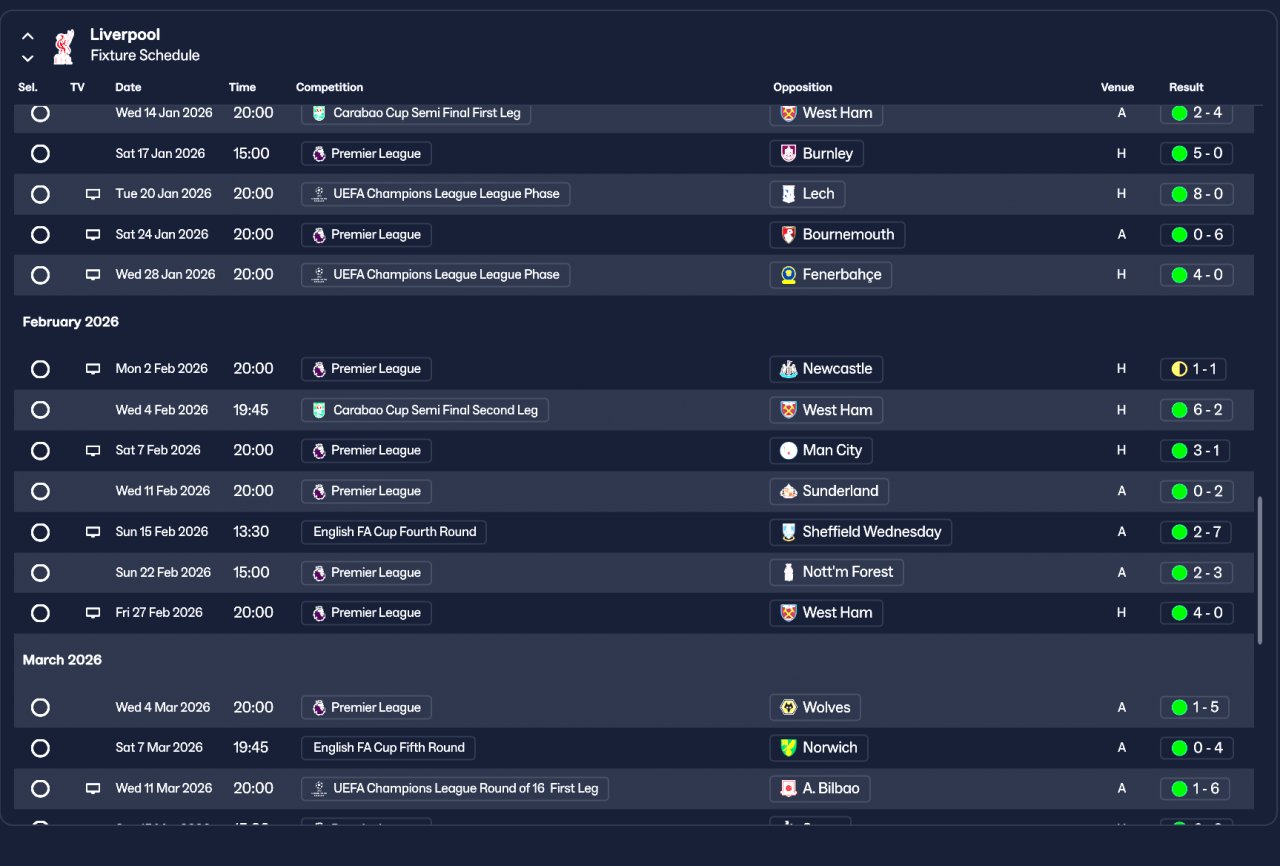Click the Sheffield Wednesday club crest
This screenshot has width=1280, height=866.
[789, 532]
